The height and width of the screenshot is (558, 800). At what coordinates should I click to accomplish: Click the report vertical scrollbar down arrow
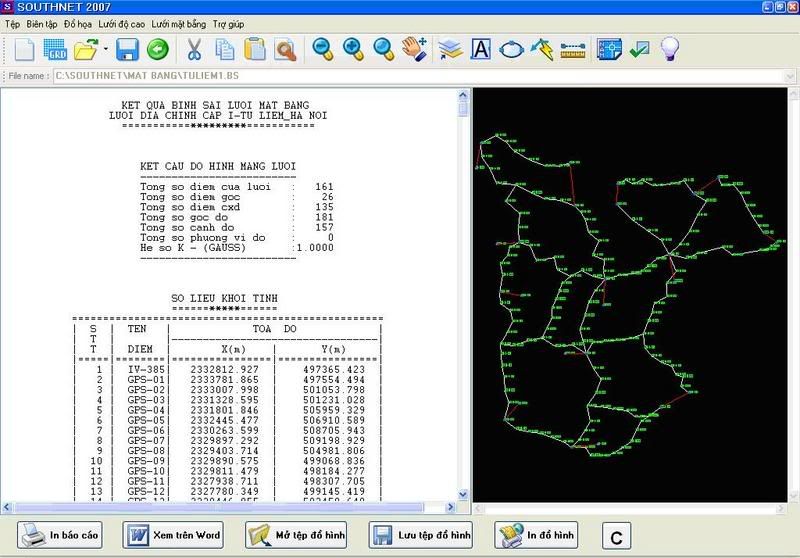click(x=463, y=494)
